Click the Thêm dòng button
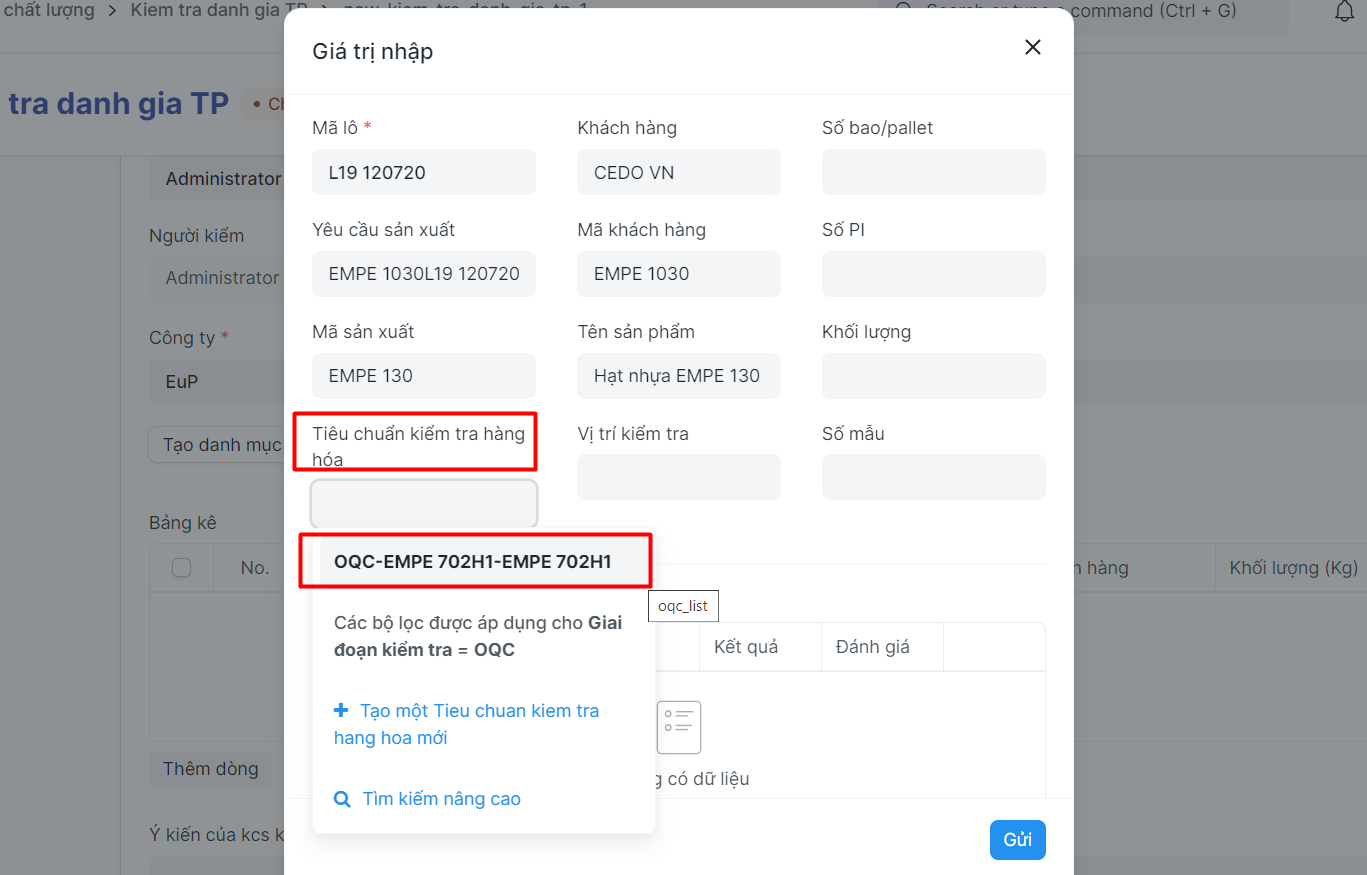This screenshot has width=1367, height=875. coord(210,768)
